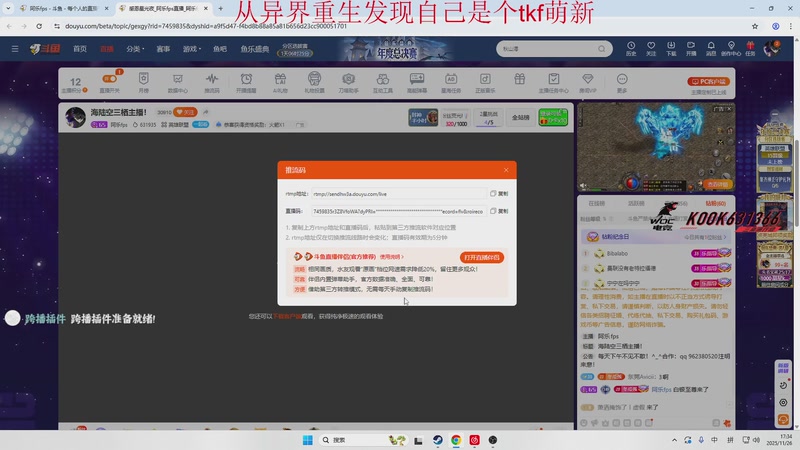Expand the 钻粉纪念日 row chevron
This screenshot has height=450, width=800.
point(724,237)
